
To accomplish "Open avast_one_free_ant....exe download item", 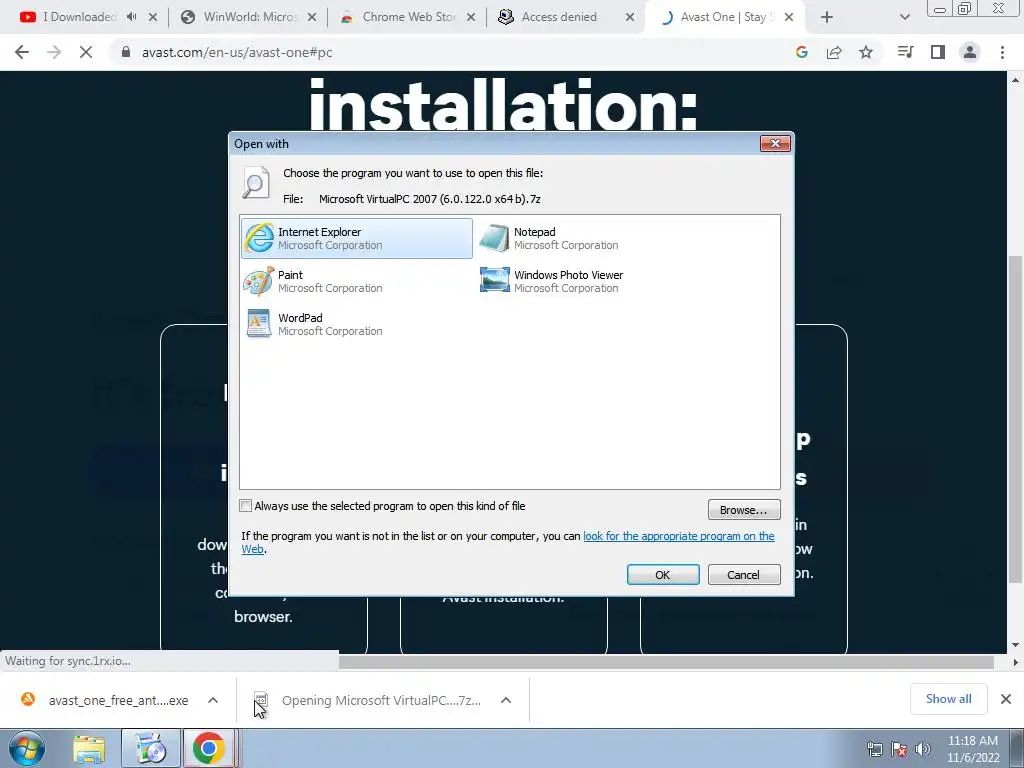I will [x=104, y=700].
